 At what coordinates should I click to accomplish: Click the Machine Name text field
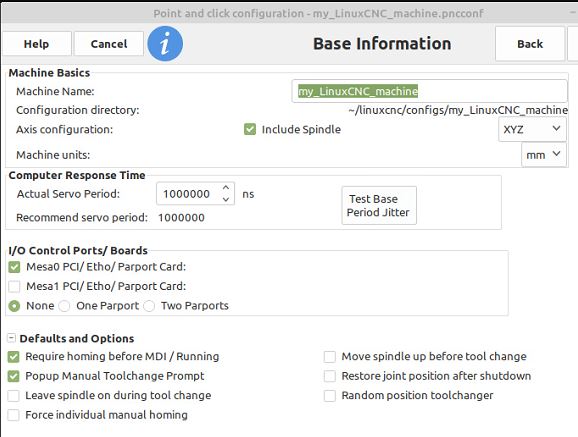[x=429, y=91]
